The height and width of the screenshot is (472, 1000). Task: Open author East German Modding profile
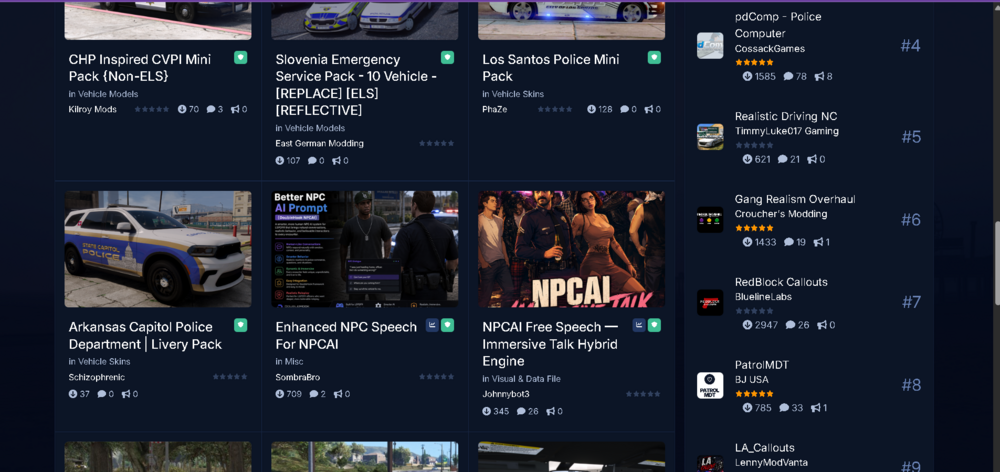(x=320, y=144)
